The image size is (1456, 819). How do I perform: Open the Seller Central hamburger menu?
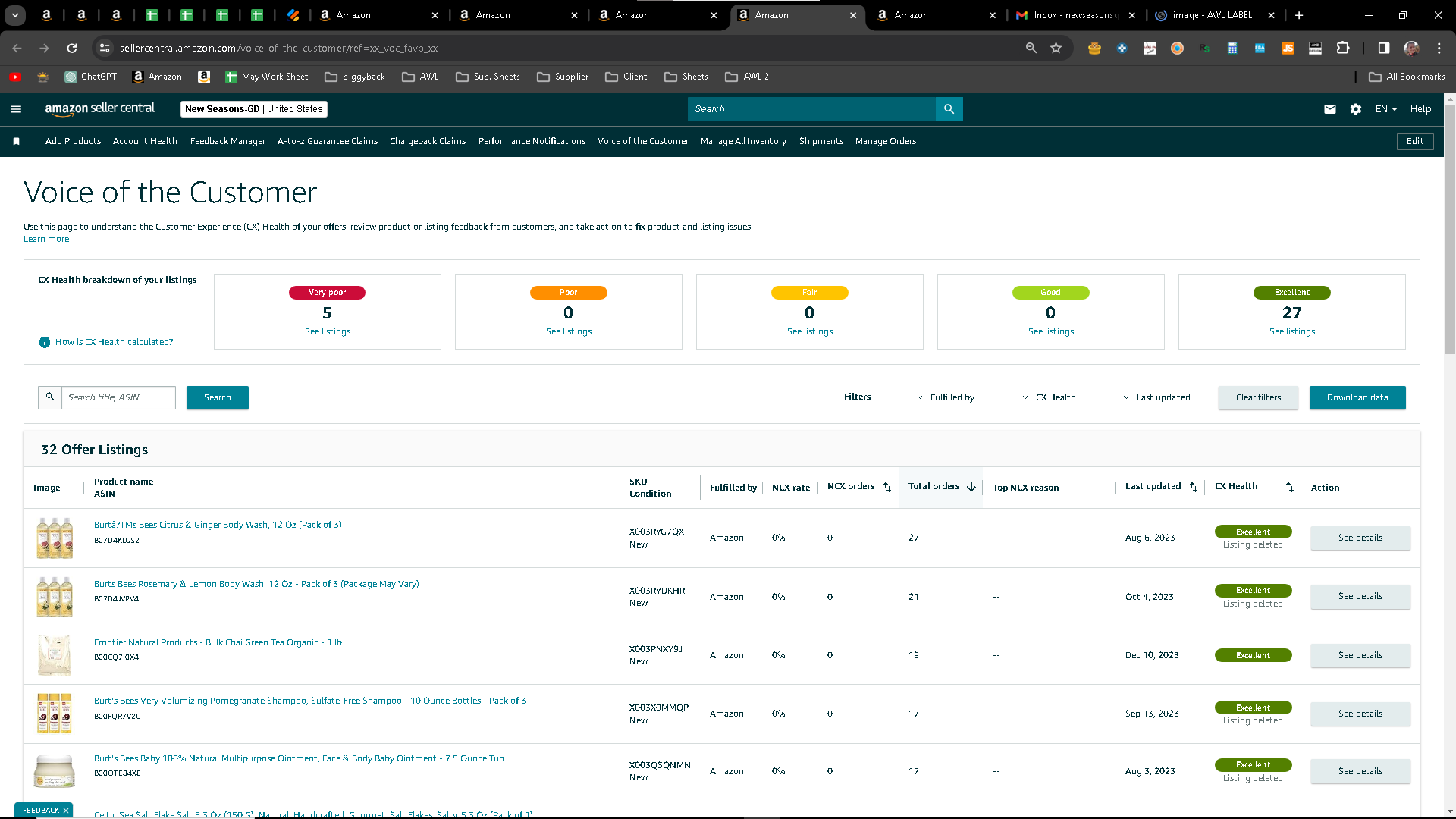16,109
